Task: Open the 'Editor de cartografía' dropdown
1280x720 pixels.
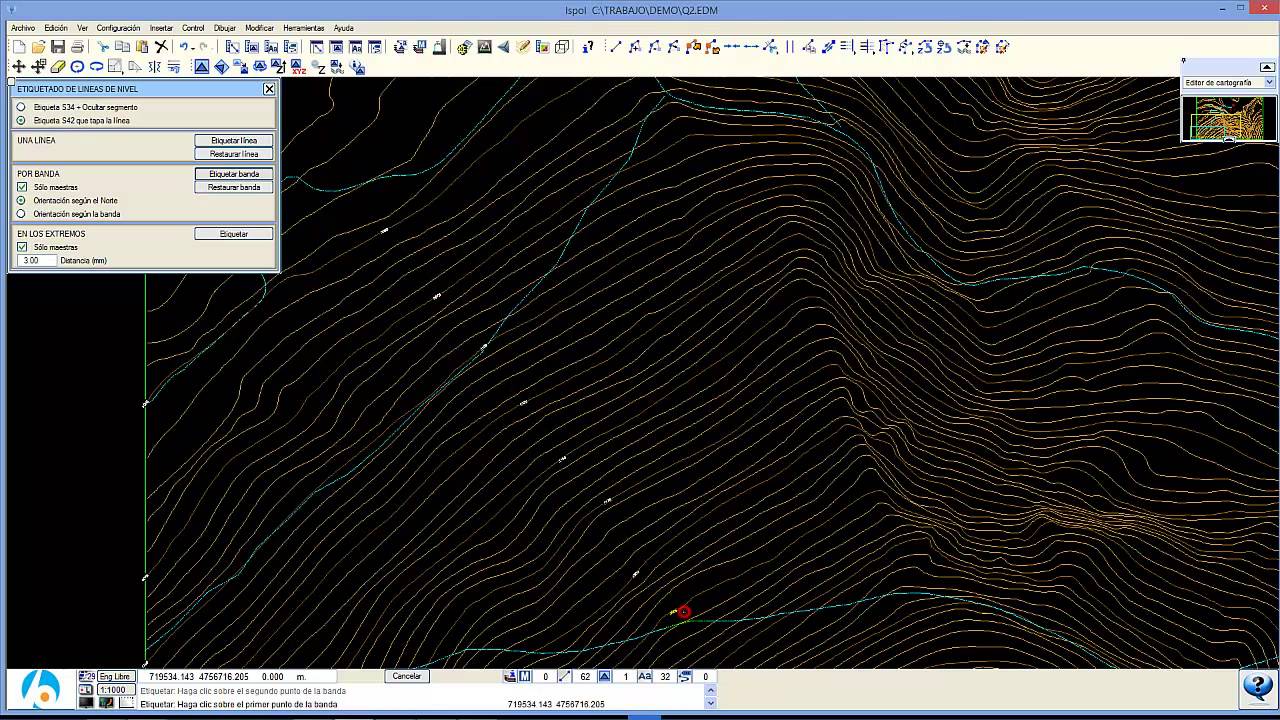Action: point(1228,83)
